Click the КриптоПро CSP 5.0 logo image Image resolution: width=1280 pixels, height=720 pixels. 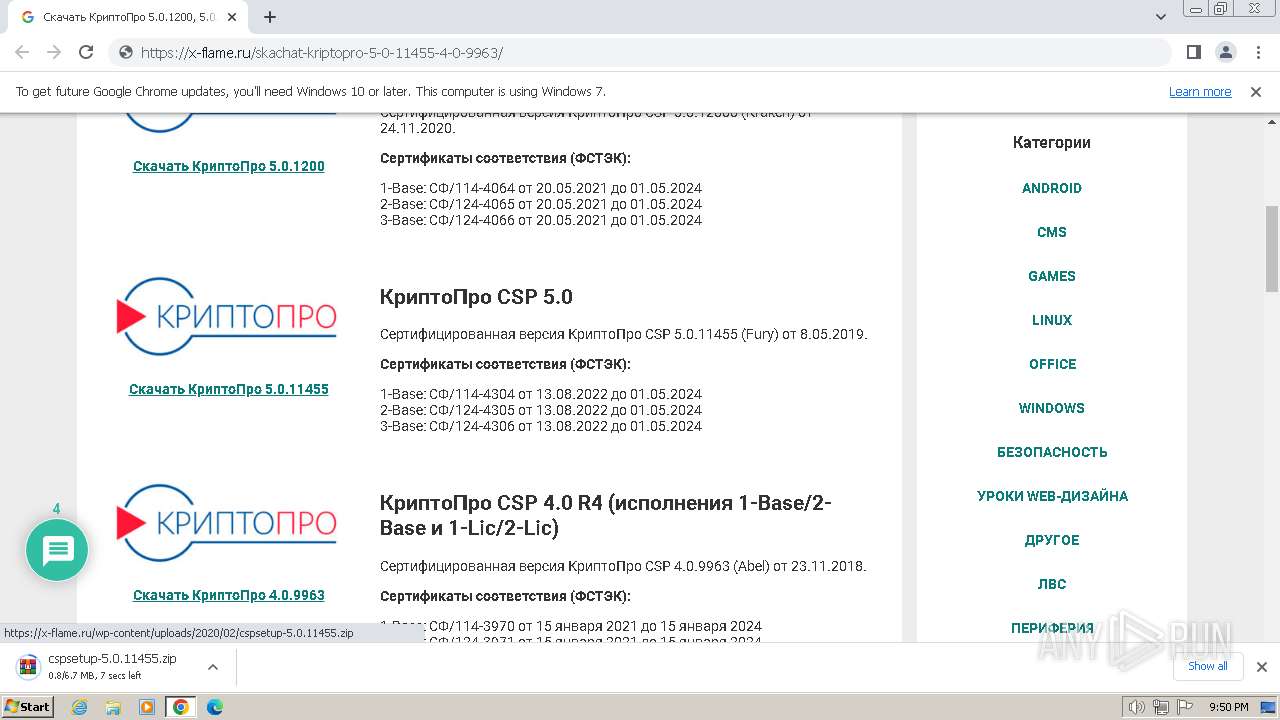(x=227, y=317)
